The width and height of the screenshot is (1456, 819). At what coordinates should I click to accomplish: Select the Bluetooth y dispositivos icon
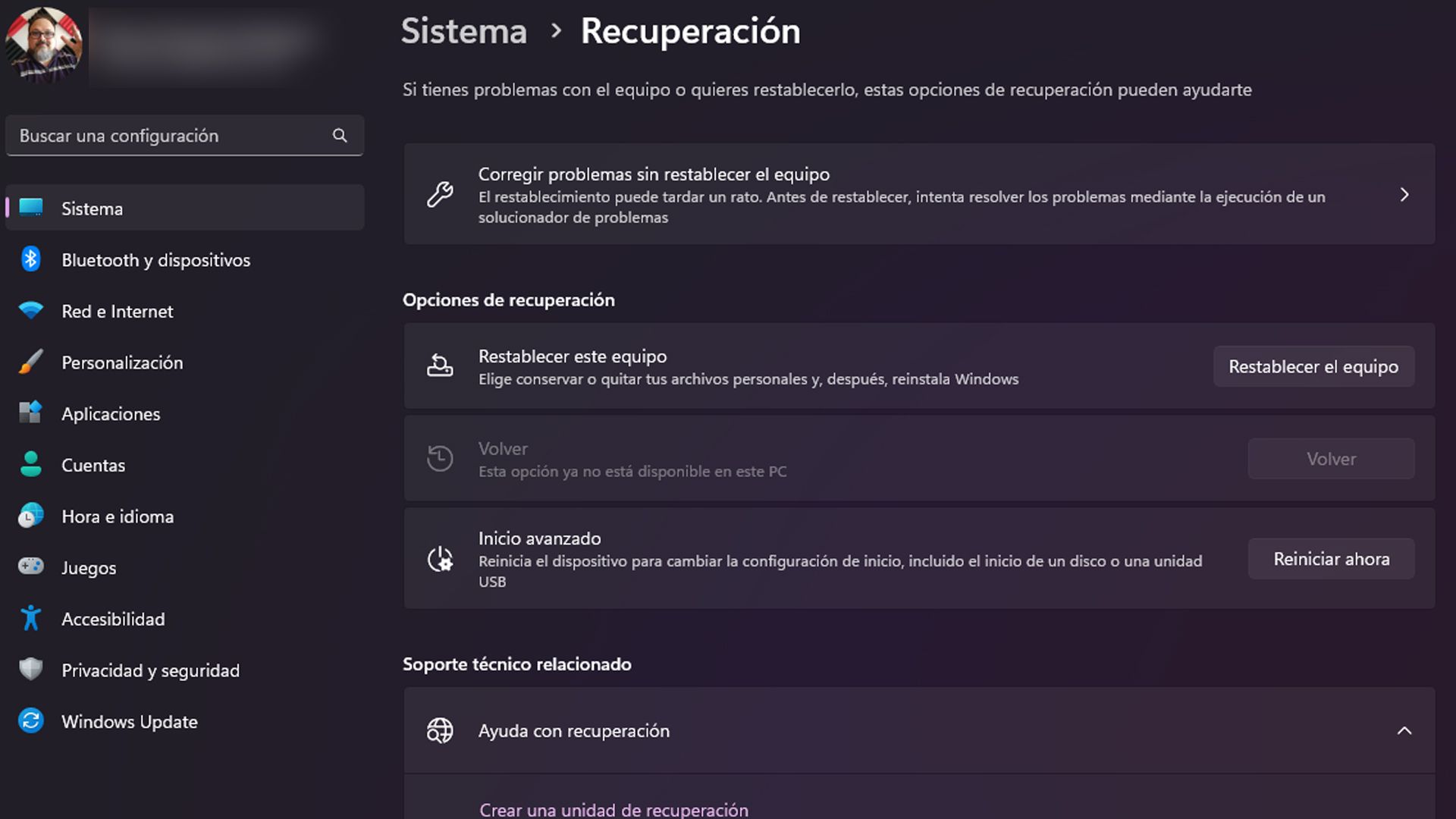click(32, 259)
